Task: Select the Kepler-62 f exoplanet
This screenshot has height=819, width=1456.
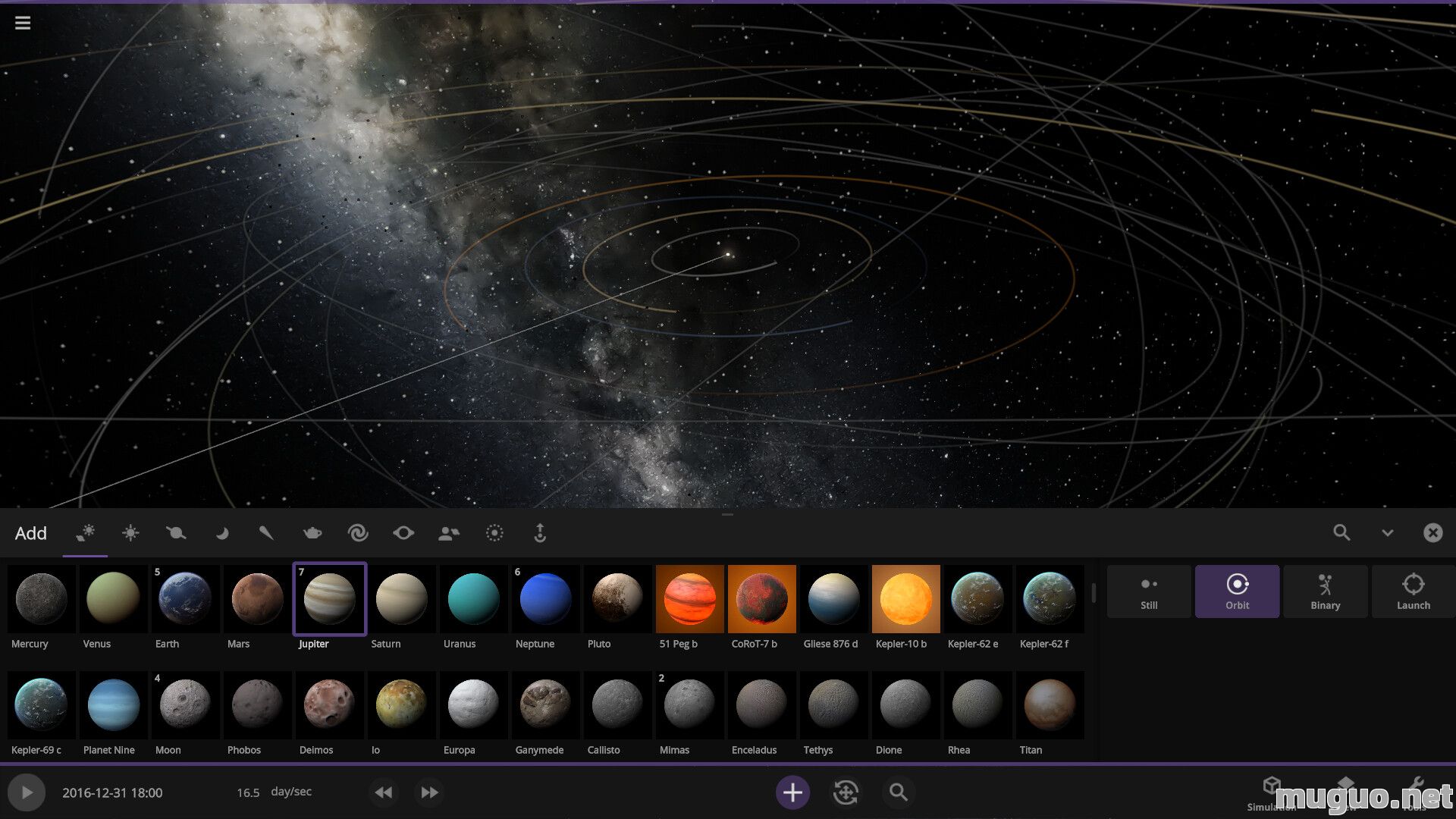Action: point(1050,599)
